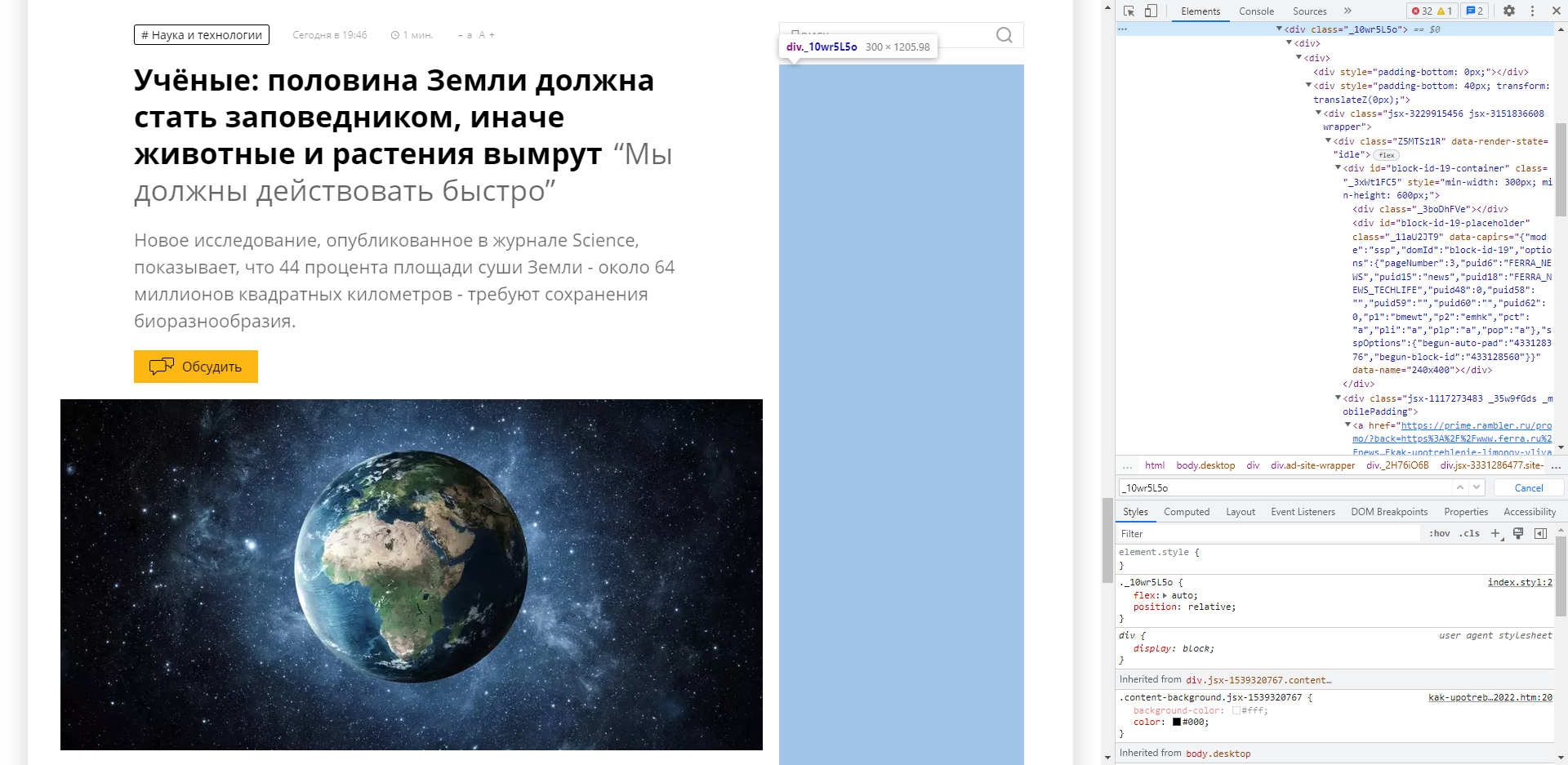Select the inspect element tool

point(1129,11)
